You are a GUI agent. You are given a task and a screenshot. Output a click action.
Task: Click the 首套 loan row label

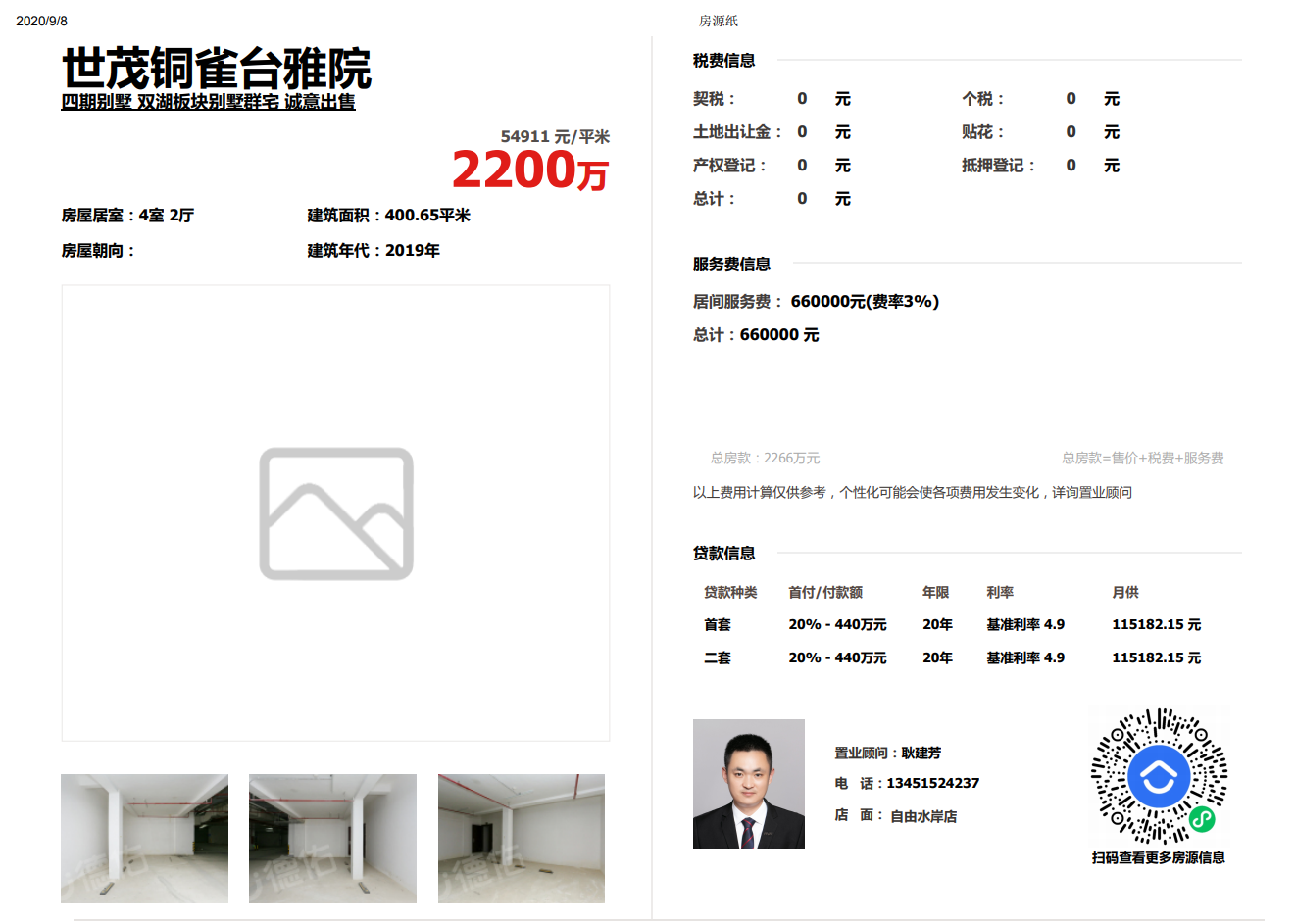[717, 624]
